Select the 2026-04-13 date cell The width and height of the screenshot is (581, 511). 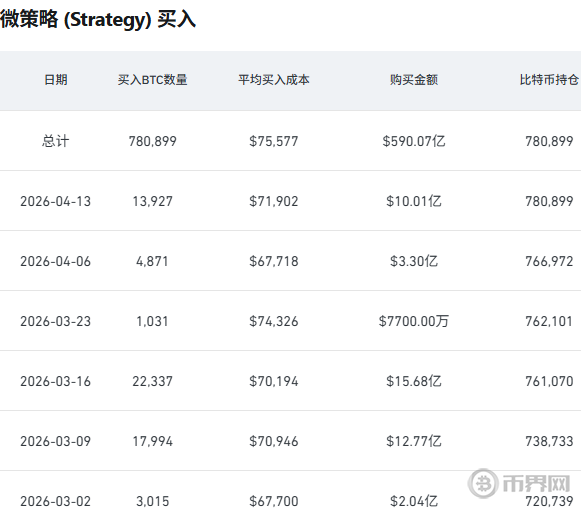tap(56, 201)
